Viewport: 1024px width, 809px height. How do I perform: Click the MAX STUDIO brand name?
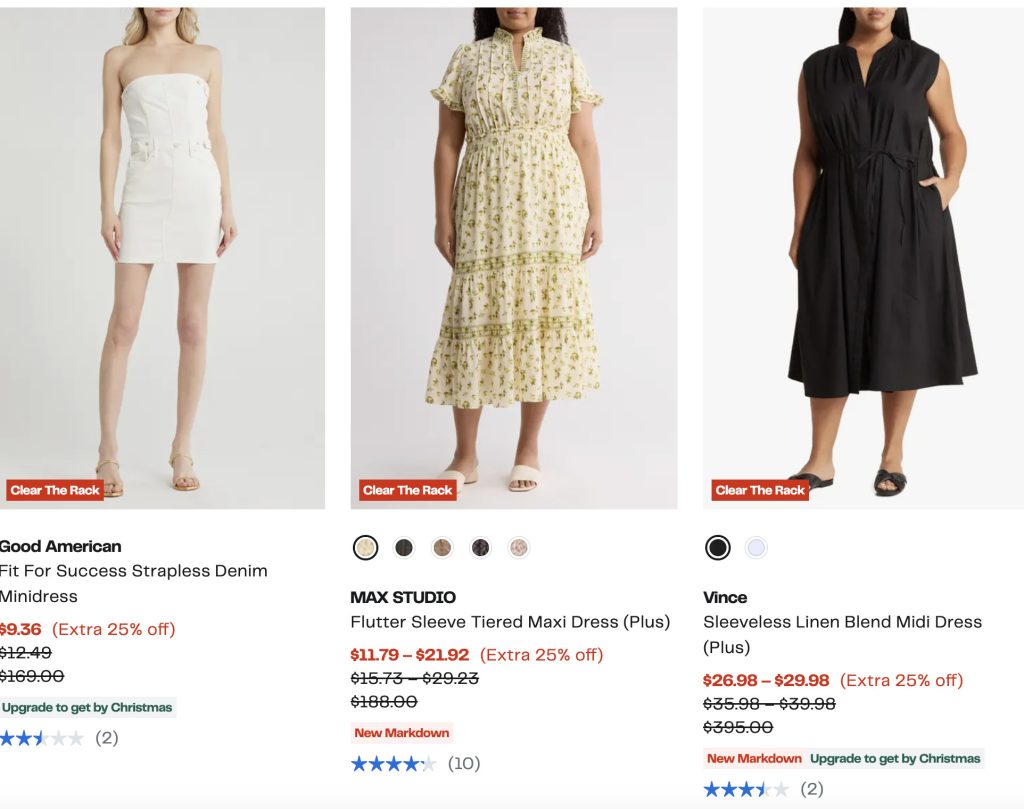pos(403,597)
